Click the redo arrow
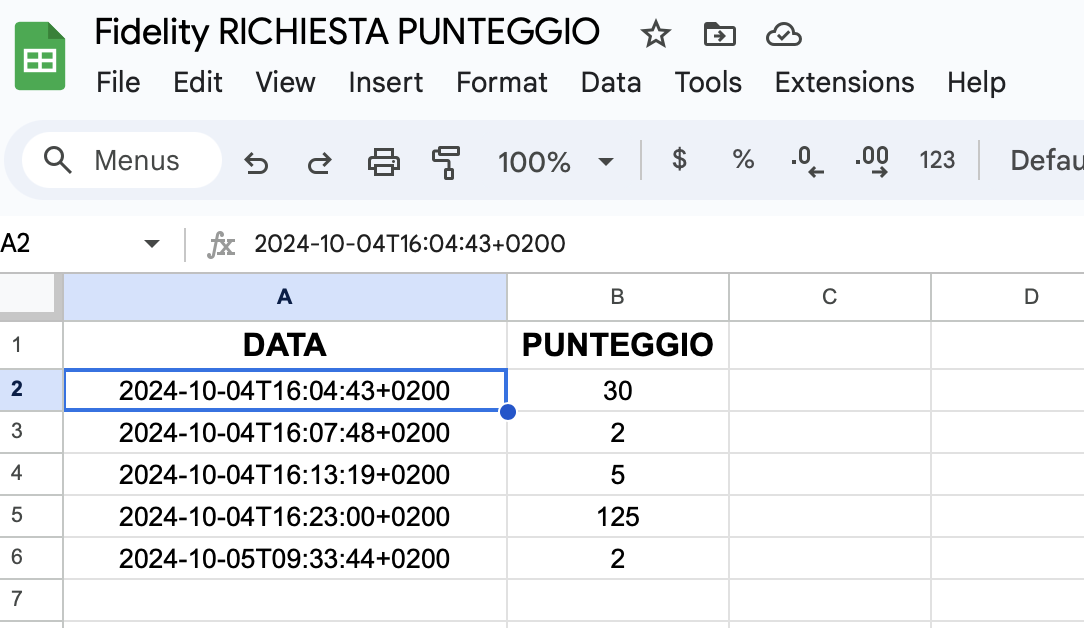1084x628 pixels. [319, 163]
